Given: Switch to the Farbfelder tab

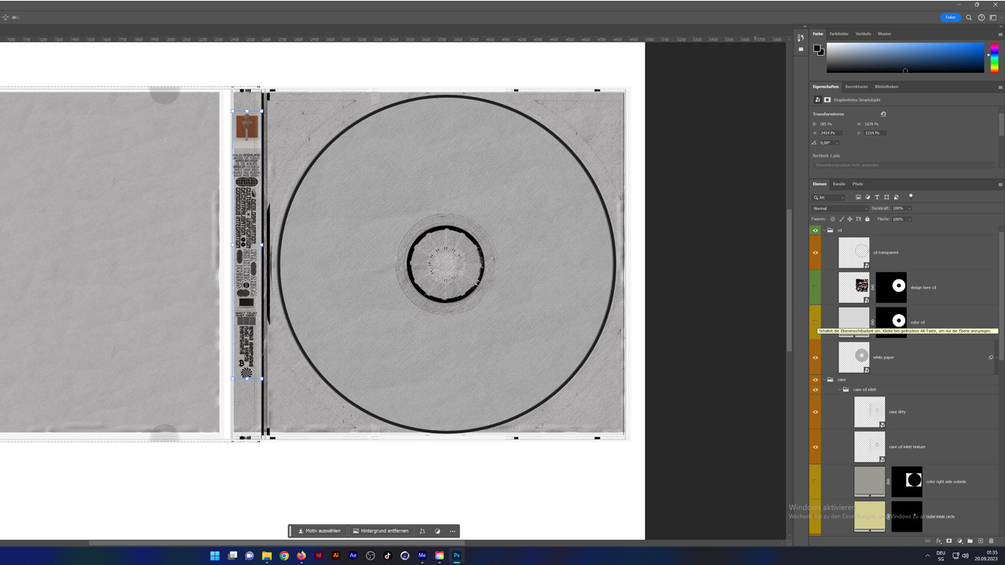Looking at the screenshot, I should 838,34.
